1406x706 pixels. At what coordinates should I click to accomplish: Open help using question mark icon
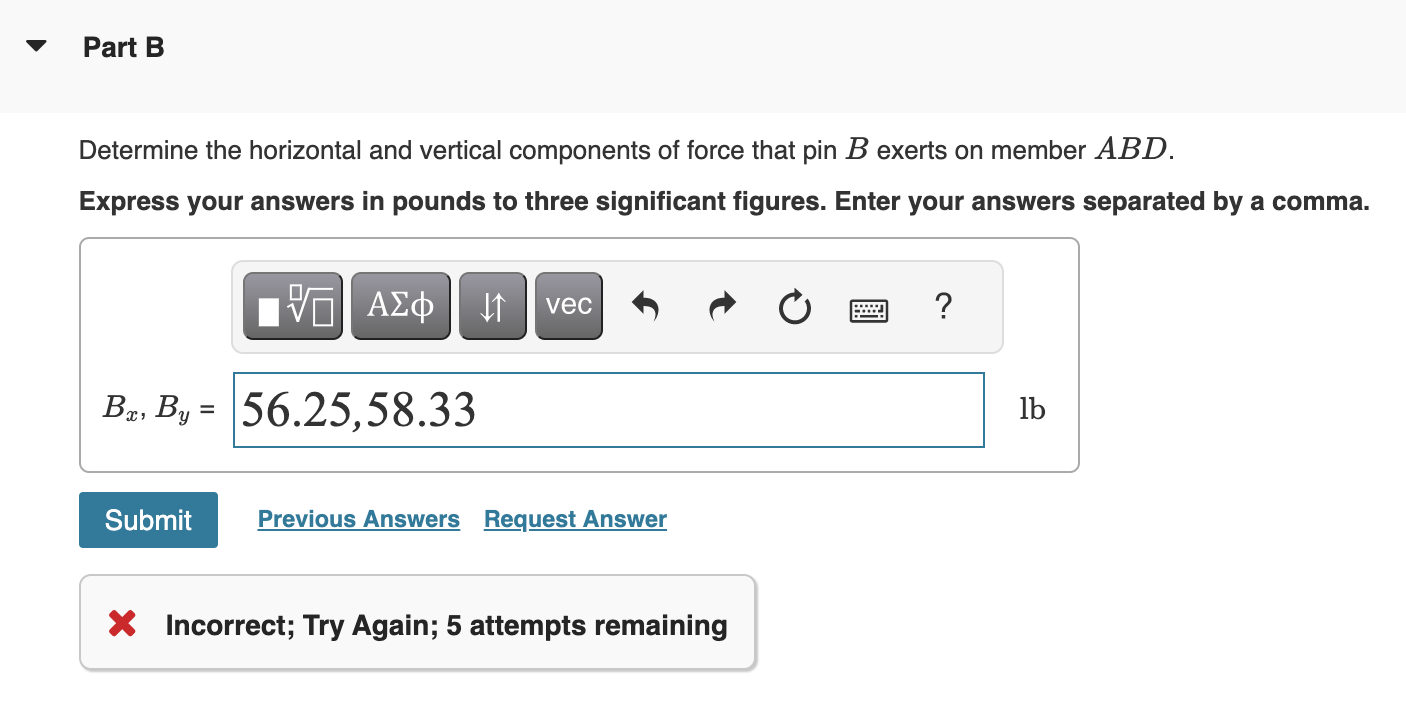pos(941,306)
